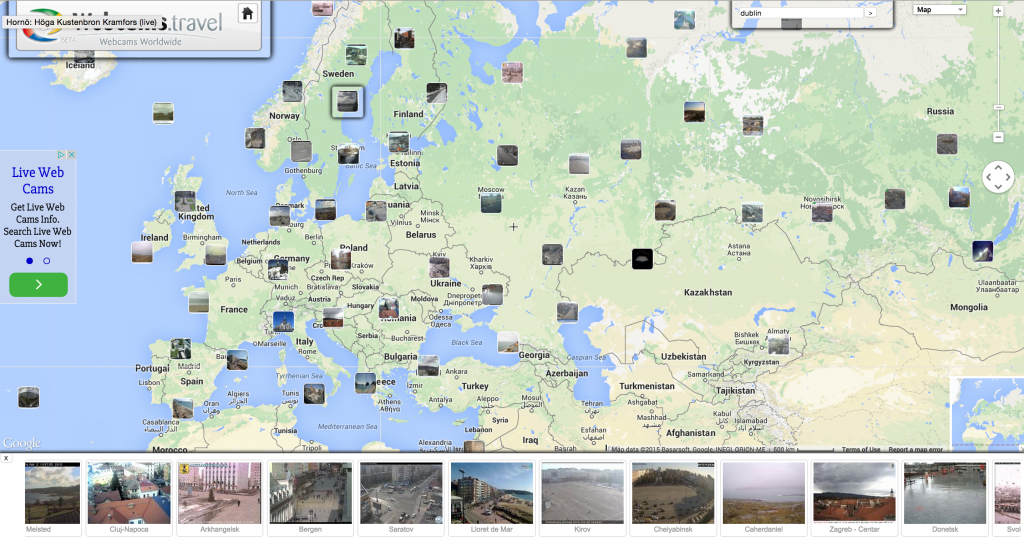This screenshot has height=551, width=1024.
Task: Select the first filled carousel dot in the ad
Action: (x=29, y=260)
